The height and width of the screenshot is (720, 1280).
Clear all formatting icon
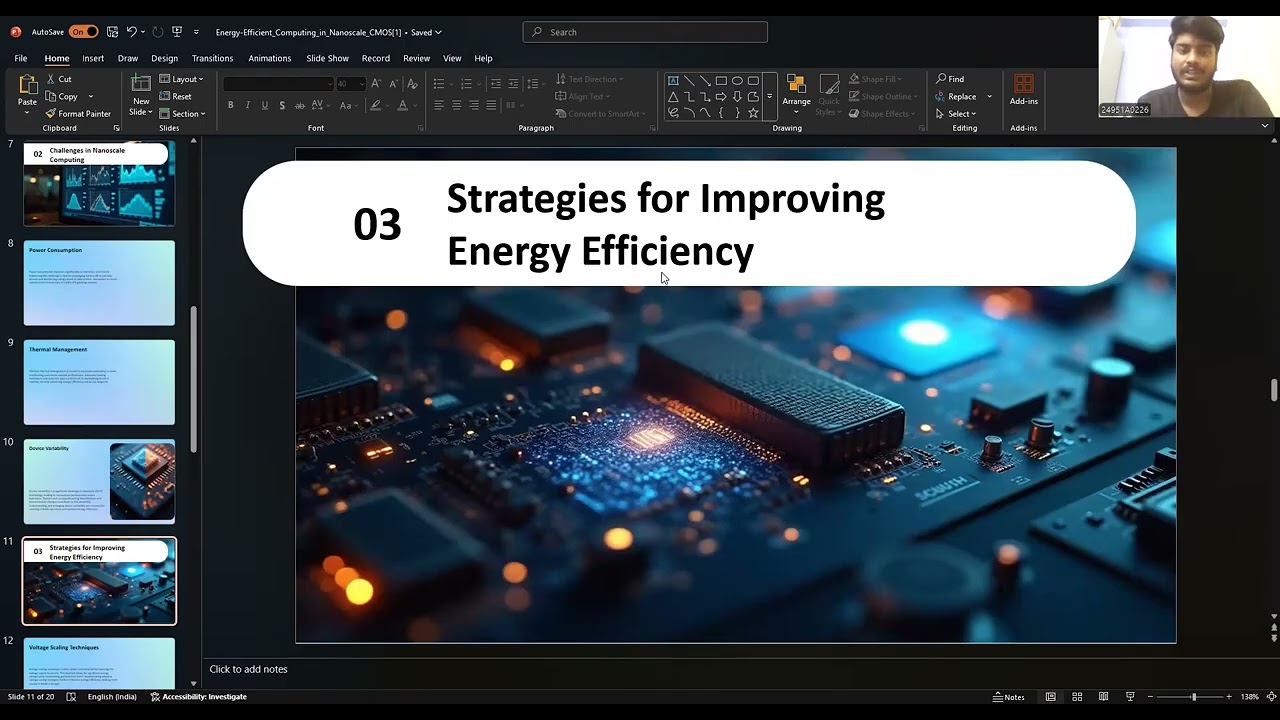pos(411,84)
